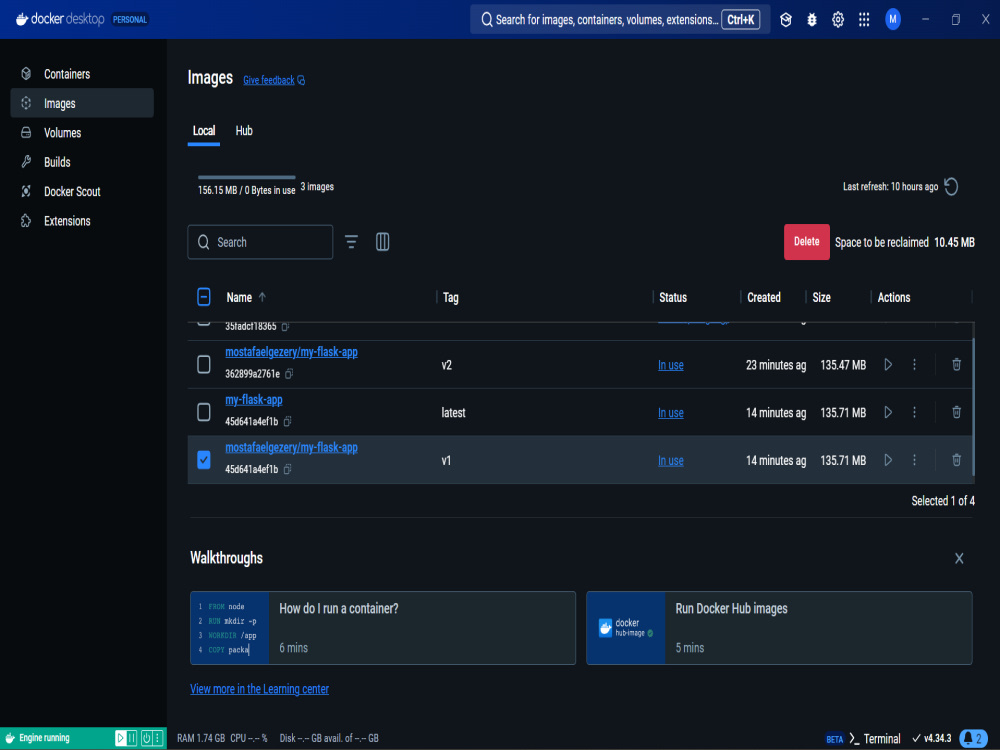Open the column display options icon

coord(383,242)
